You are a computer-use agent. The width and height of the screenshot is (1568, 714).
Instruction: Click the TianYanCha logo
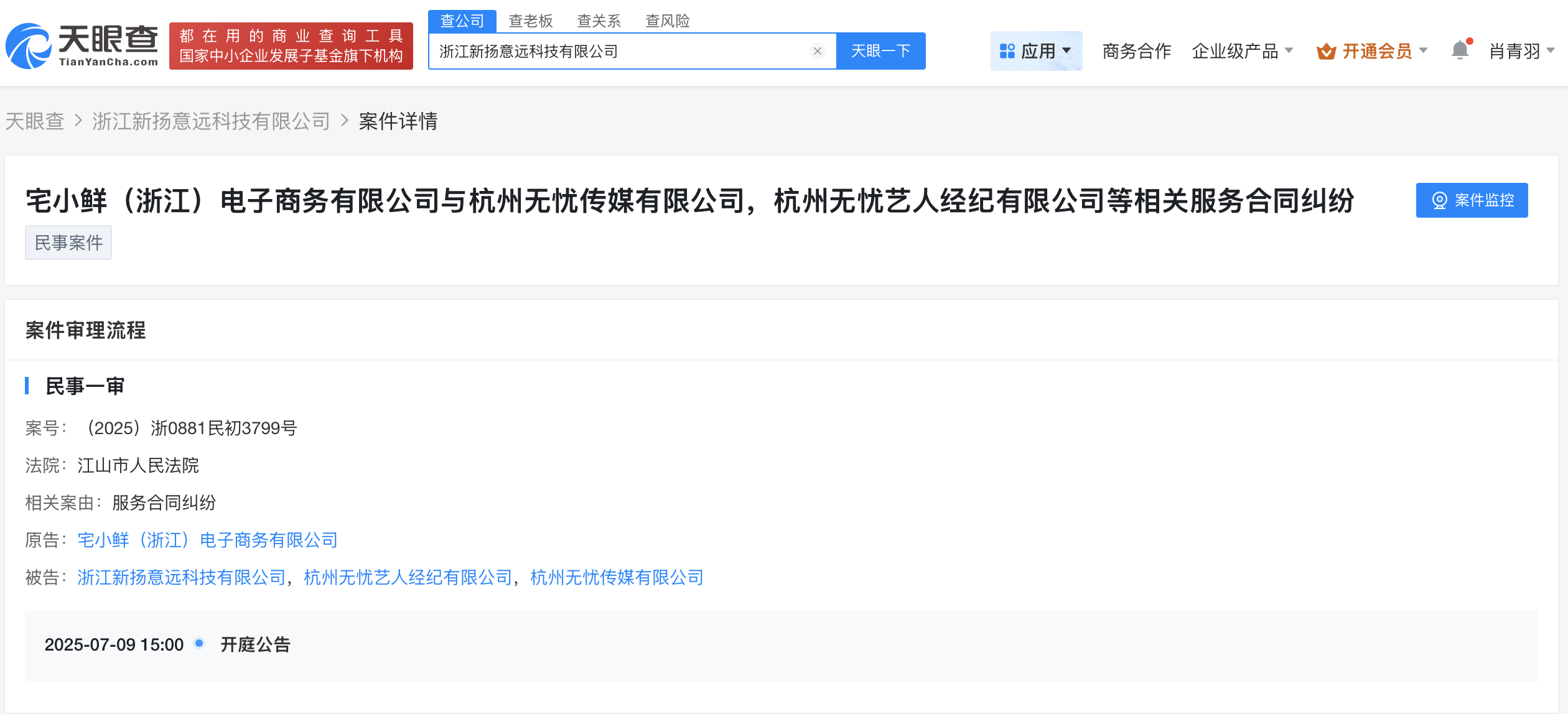(x=82, y=45)
